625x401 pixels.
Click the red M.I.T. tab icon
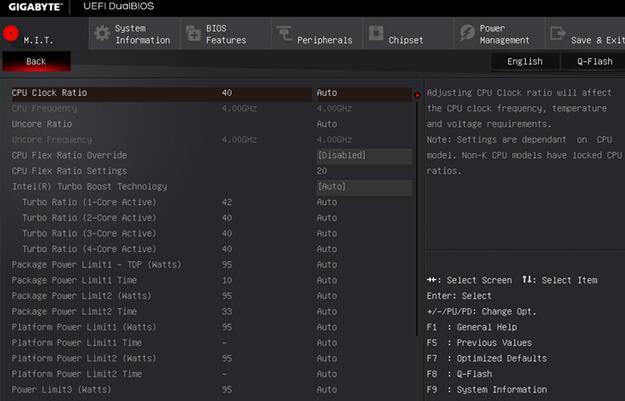pyautogui.click(x=11, y=33)
